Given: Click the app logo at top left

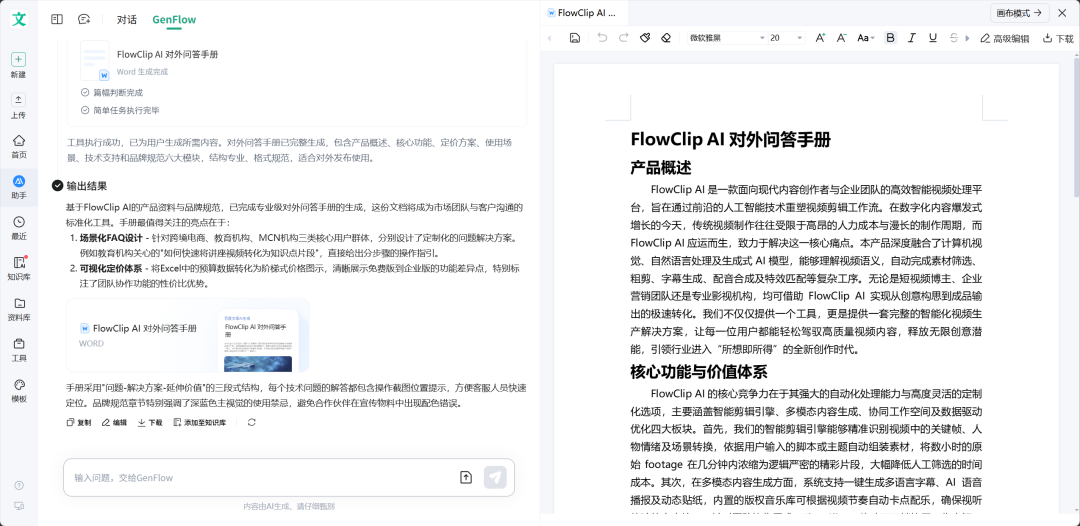Looking at the screenshot, I should click(x=19, y=19).
